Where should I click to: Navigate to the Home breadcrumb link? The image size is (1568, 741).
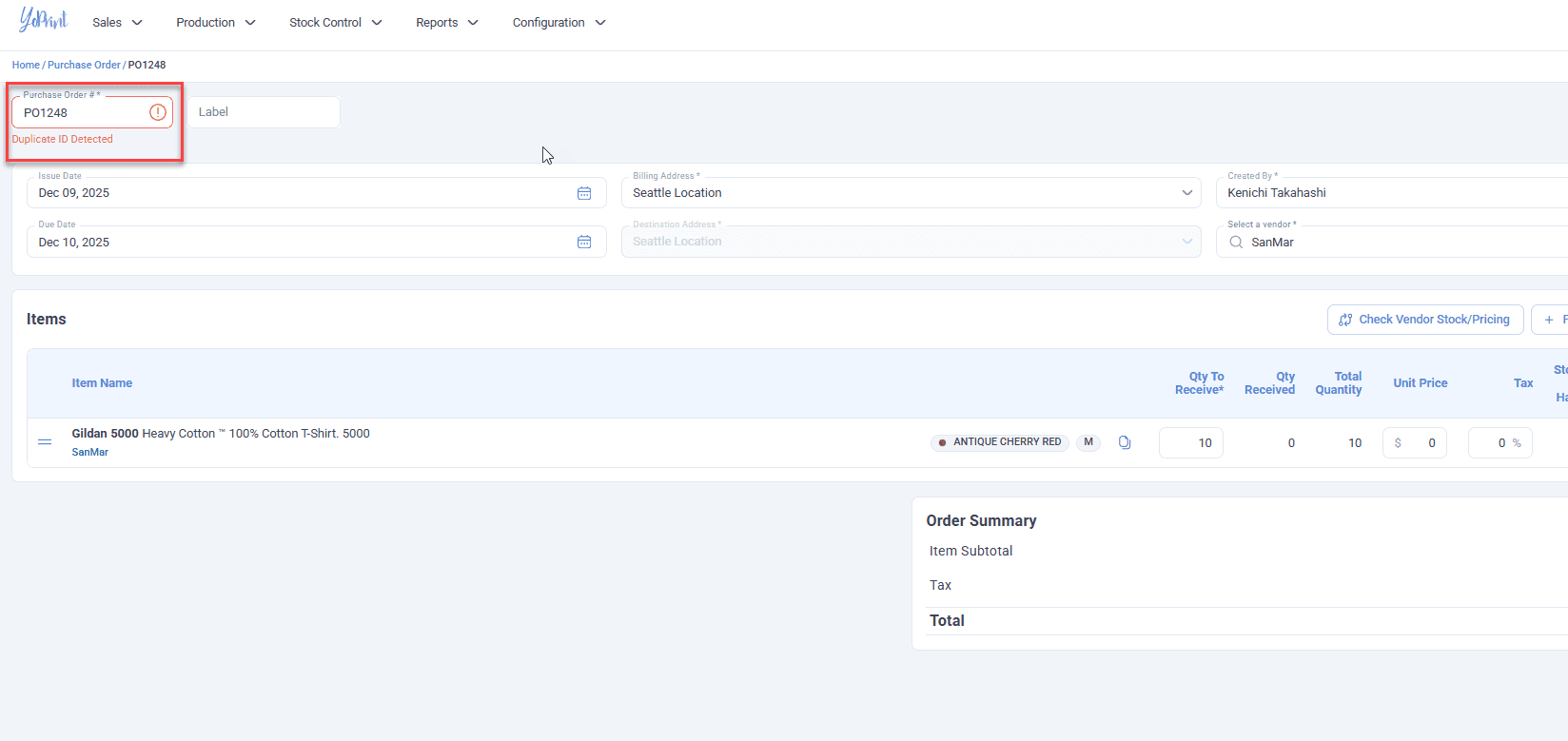pyautogui.click(x=26, y=65)
